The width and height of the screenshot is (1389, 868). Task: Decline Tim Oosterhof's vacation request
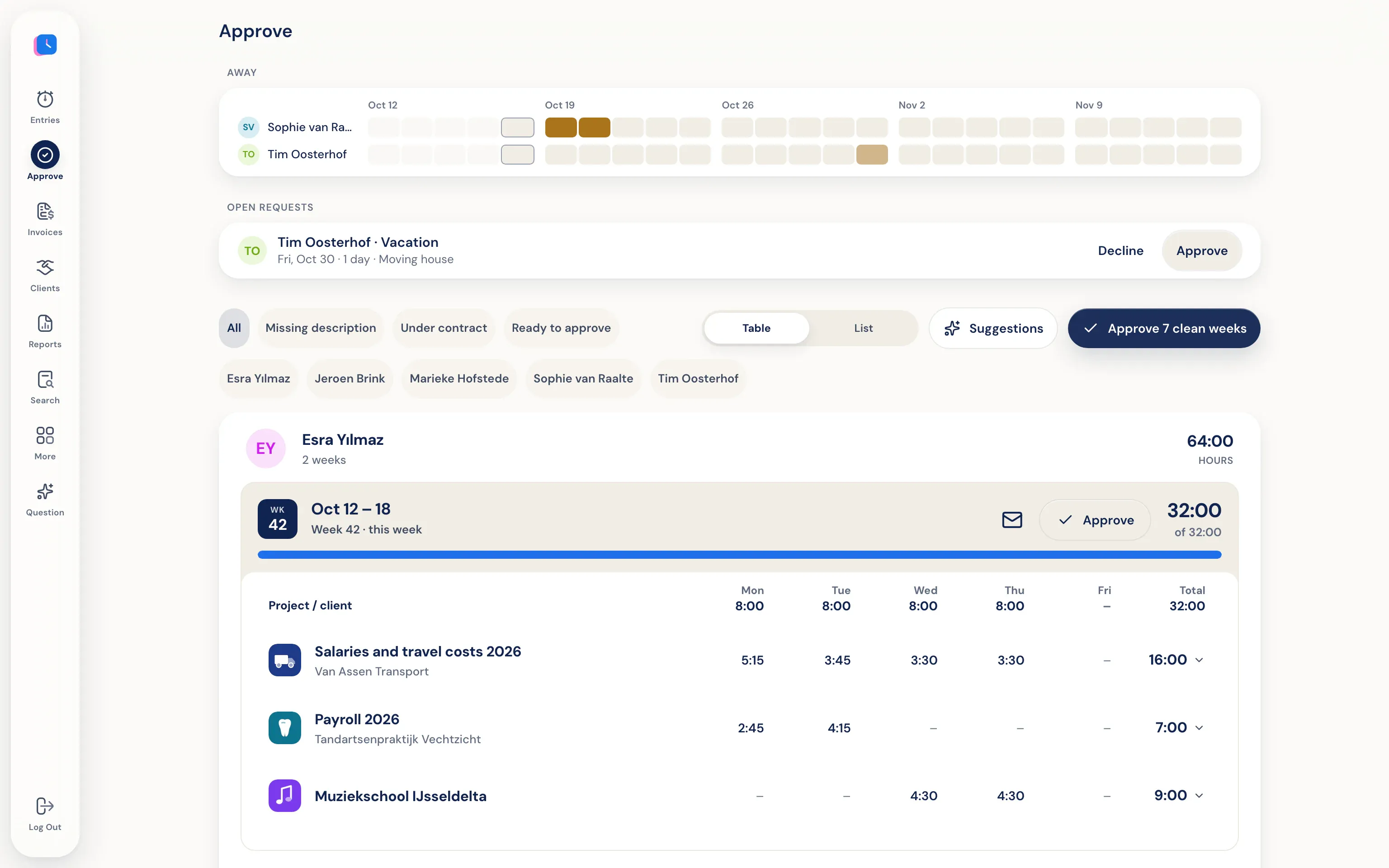click(x=1120, y=250)
